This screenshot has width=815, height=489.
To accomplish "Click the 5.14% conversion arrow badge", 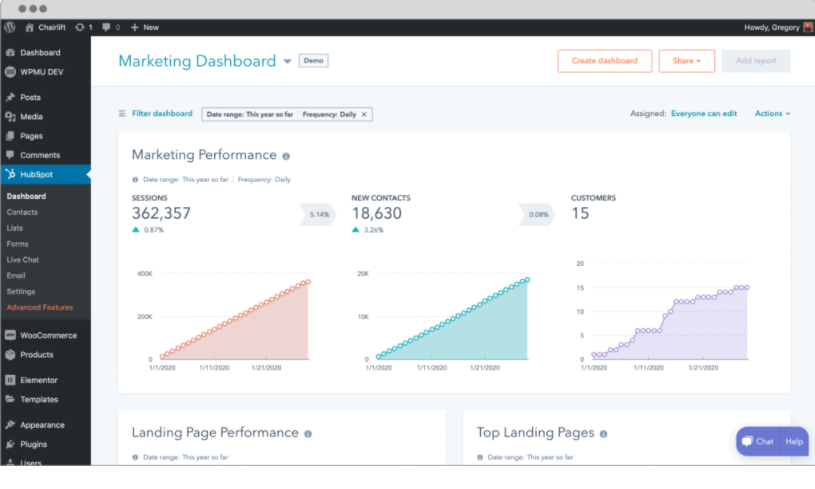I will (x=318, y=214).
